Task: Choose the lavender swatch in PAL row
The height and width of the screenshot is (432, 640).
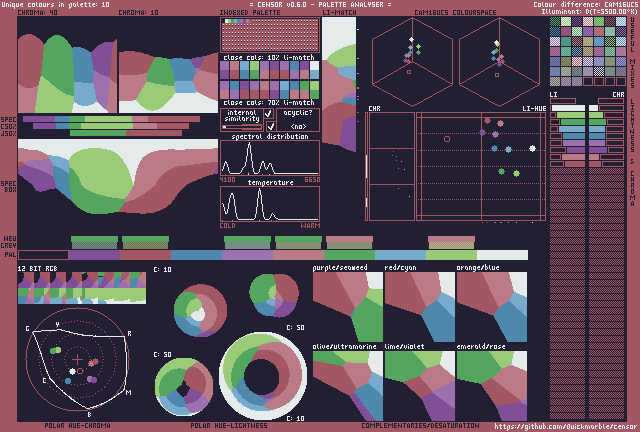Action: [247, 255]
